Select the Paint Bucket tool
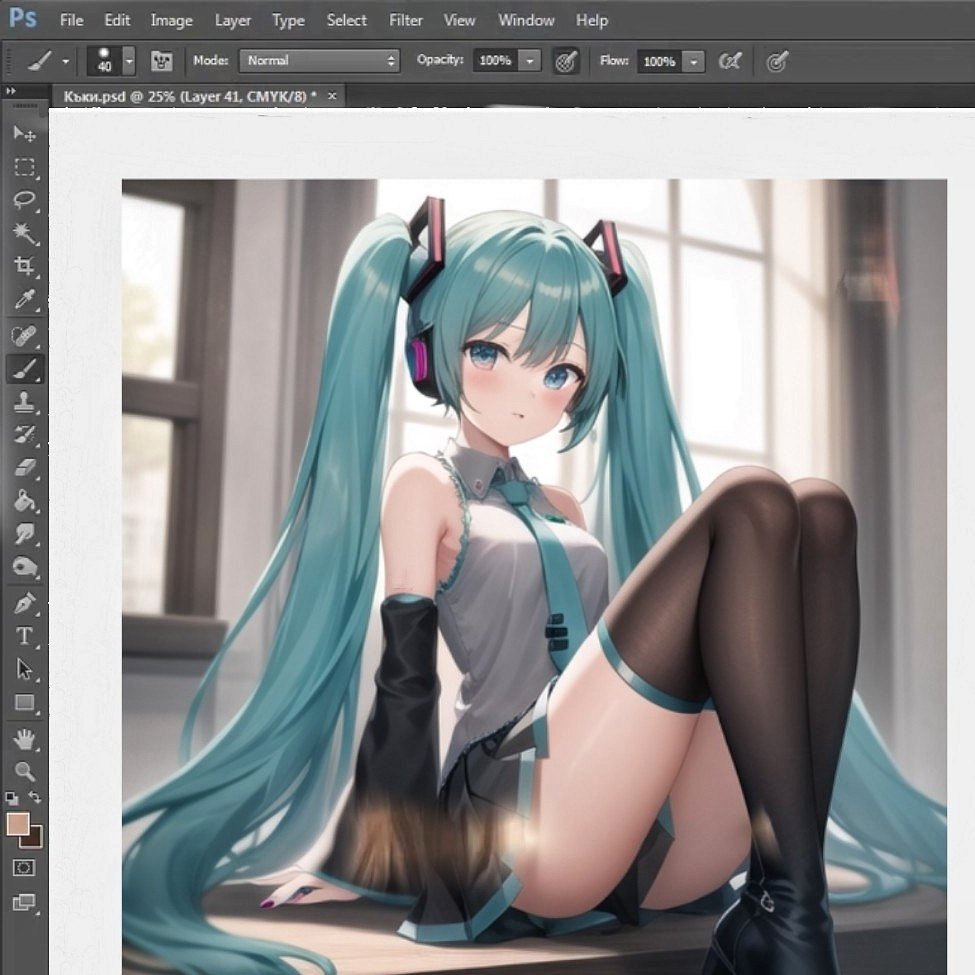Image resolution: width=975 pixels, height=975 pixels. click(x=25, y=501)
